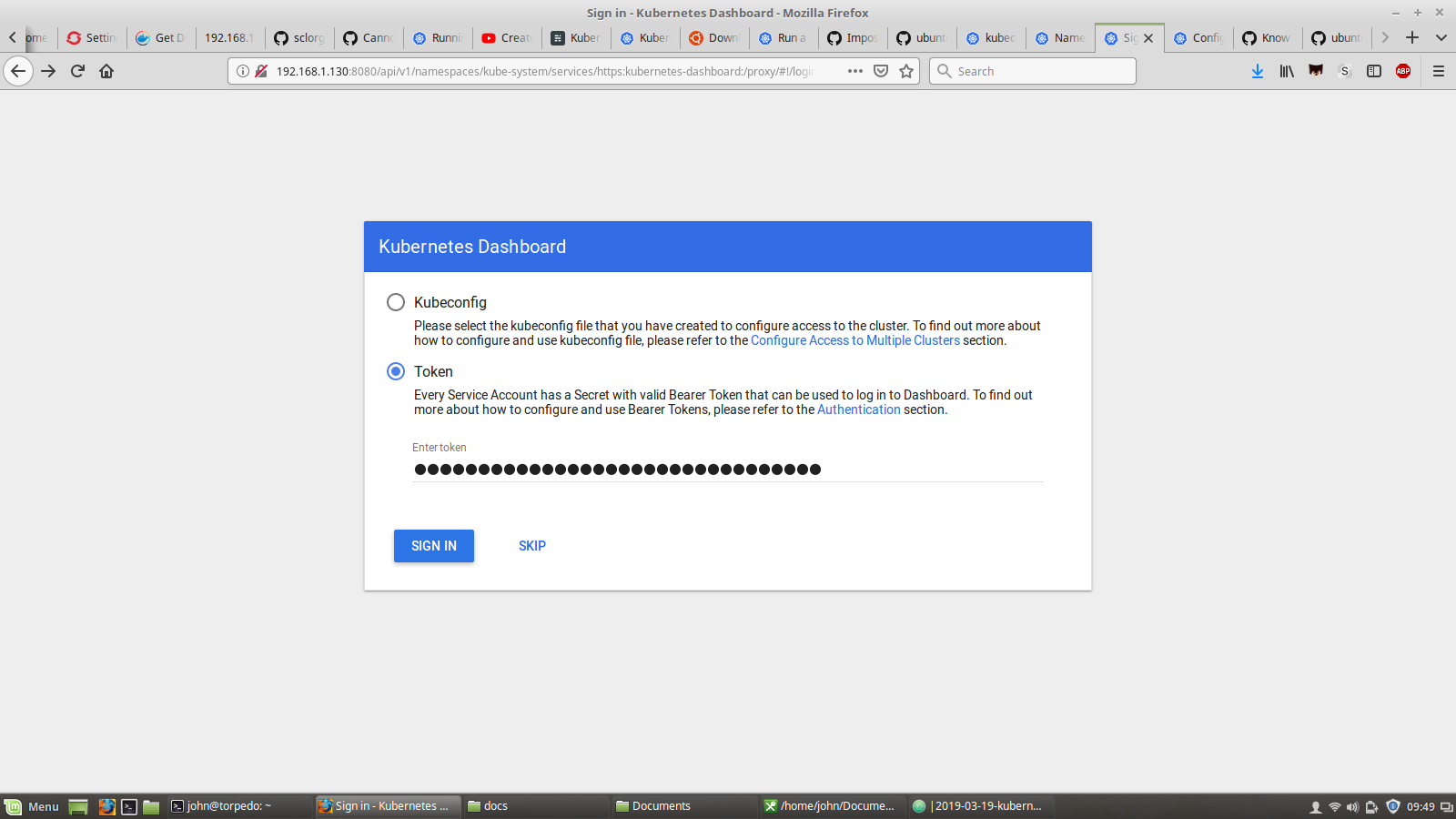Switch to the Cannot GitHub tab

point(369,37)
